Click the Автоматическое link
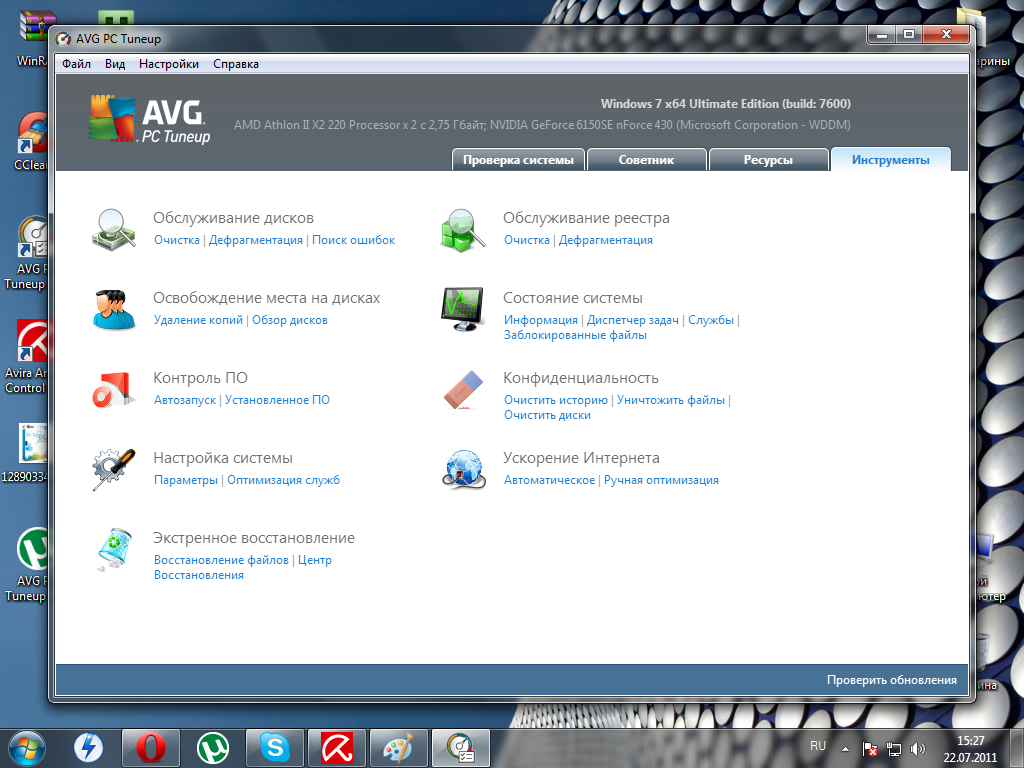The image size is (1024, 768). click(x=549, y=480)
